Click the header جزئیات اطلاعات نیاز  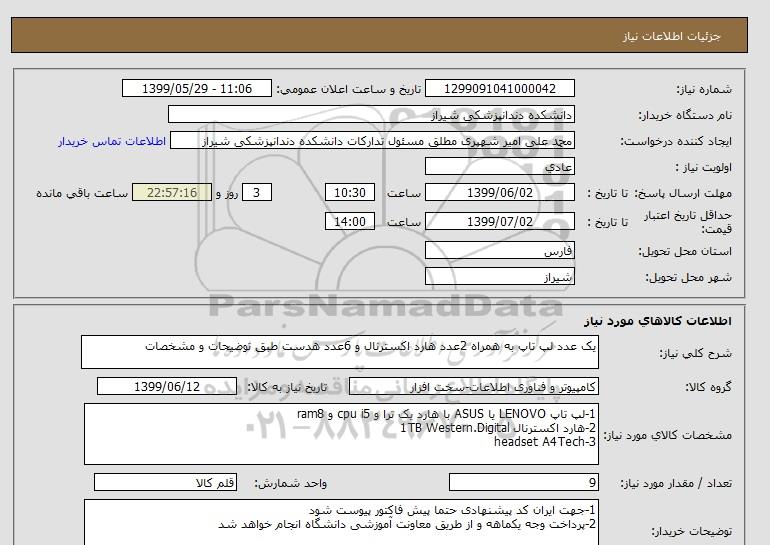(x=671, y=36)
